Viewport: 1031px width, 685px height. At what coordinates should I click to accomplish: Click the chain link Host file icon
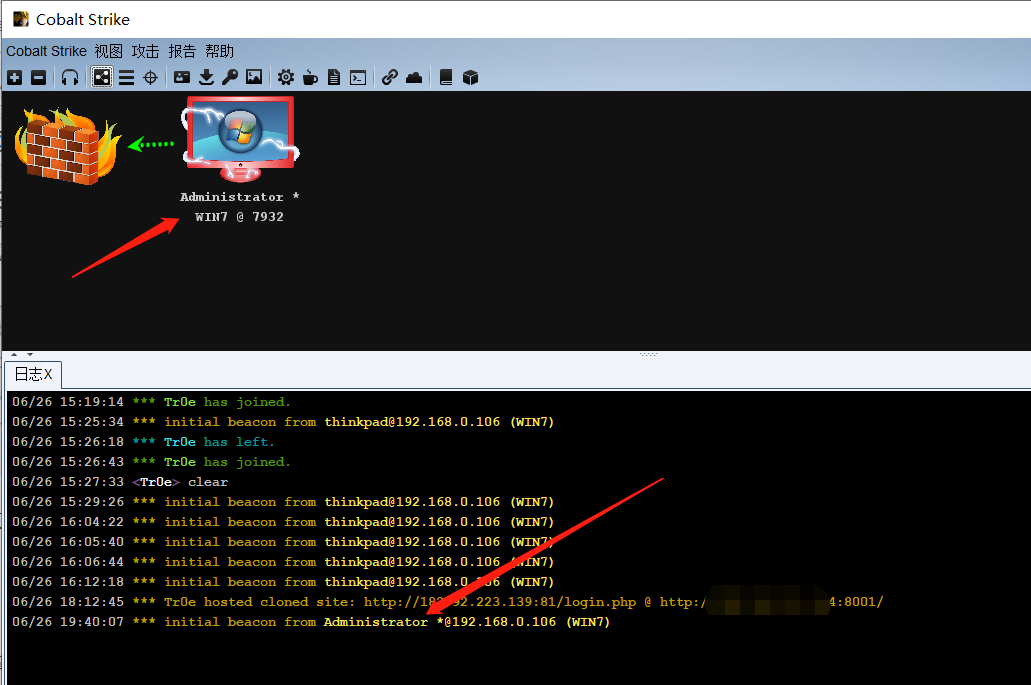click(390, 78)
